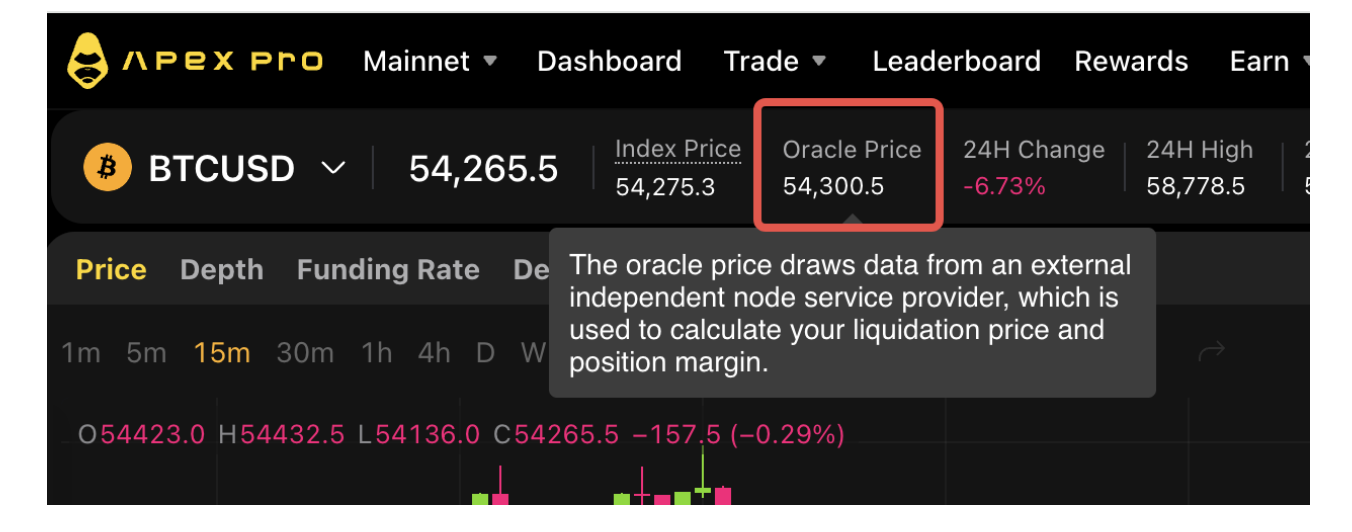Click the Bitcoin coin icon
Image resolution: width=1352 pixels, height=532 pixels.
[x=108, y=168]
